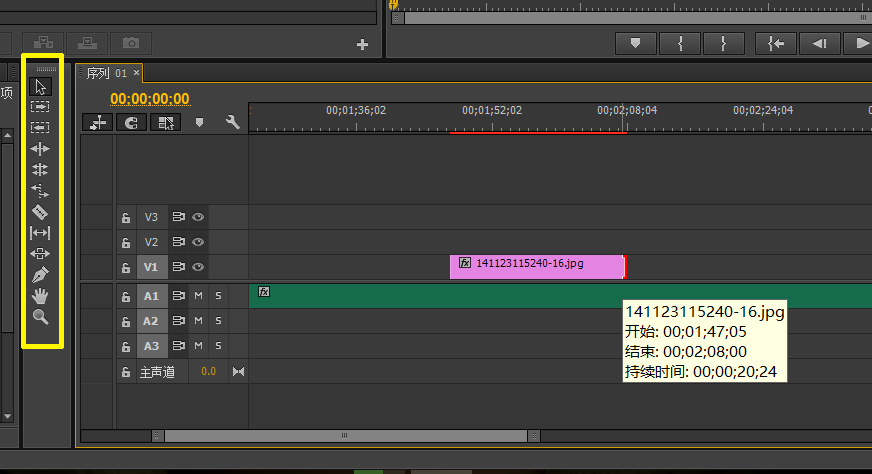872x474 pixels.
Task: Select the Razor tool
Action: coord(40,212)
